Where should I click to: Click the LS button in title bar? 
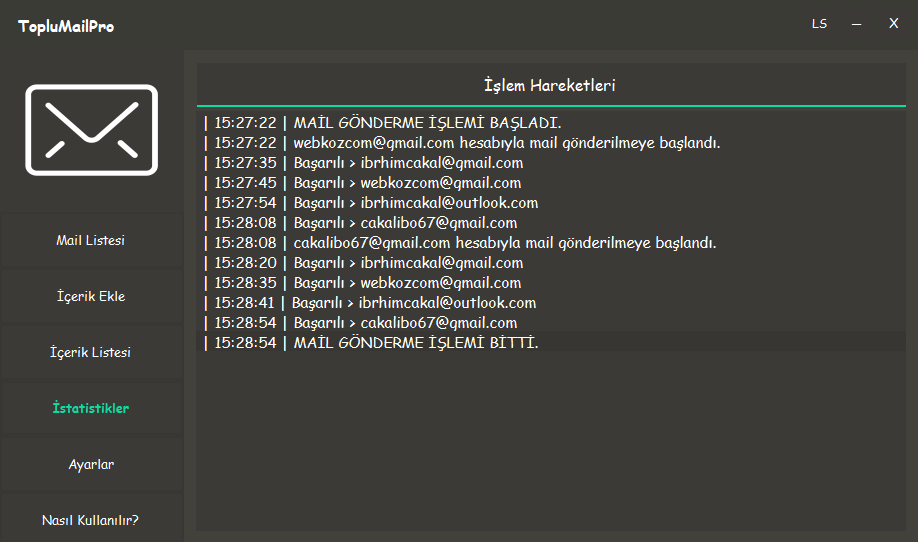tap(819, 24)
